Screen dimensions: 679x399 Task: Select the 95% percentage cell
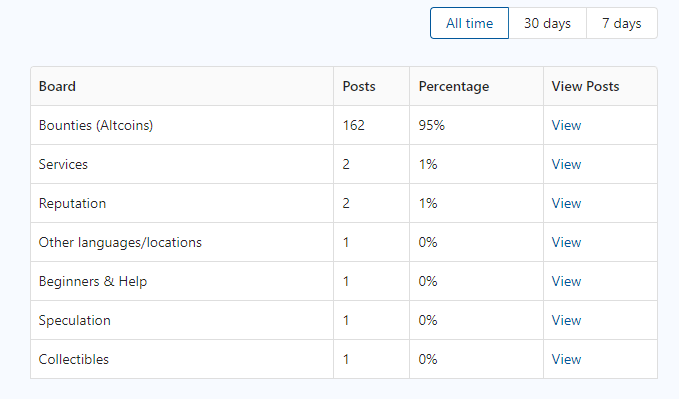pos(431,125)
